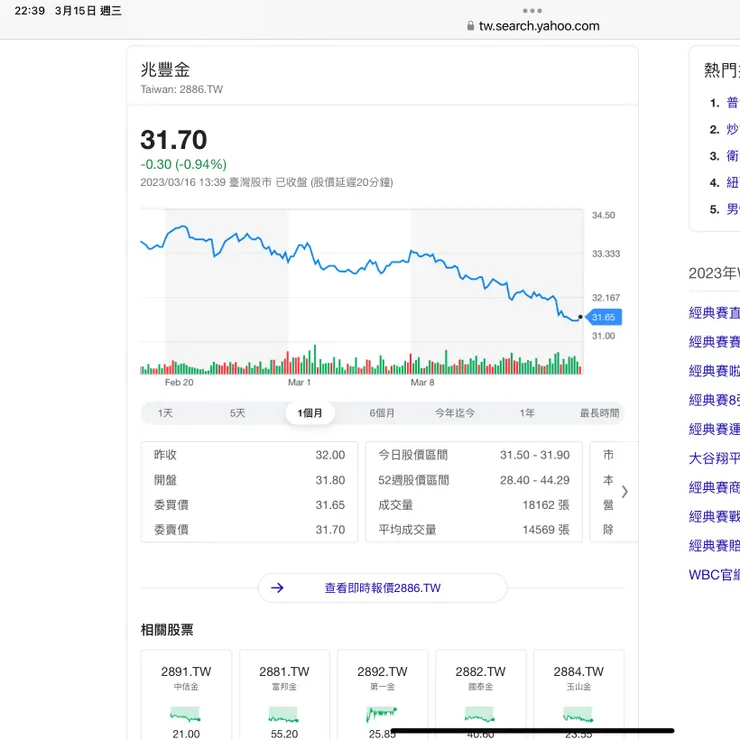Tap the lock icon beside the URL

471,26
